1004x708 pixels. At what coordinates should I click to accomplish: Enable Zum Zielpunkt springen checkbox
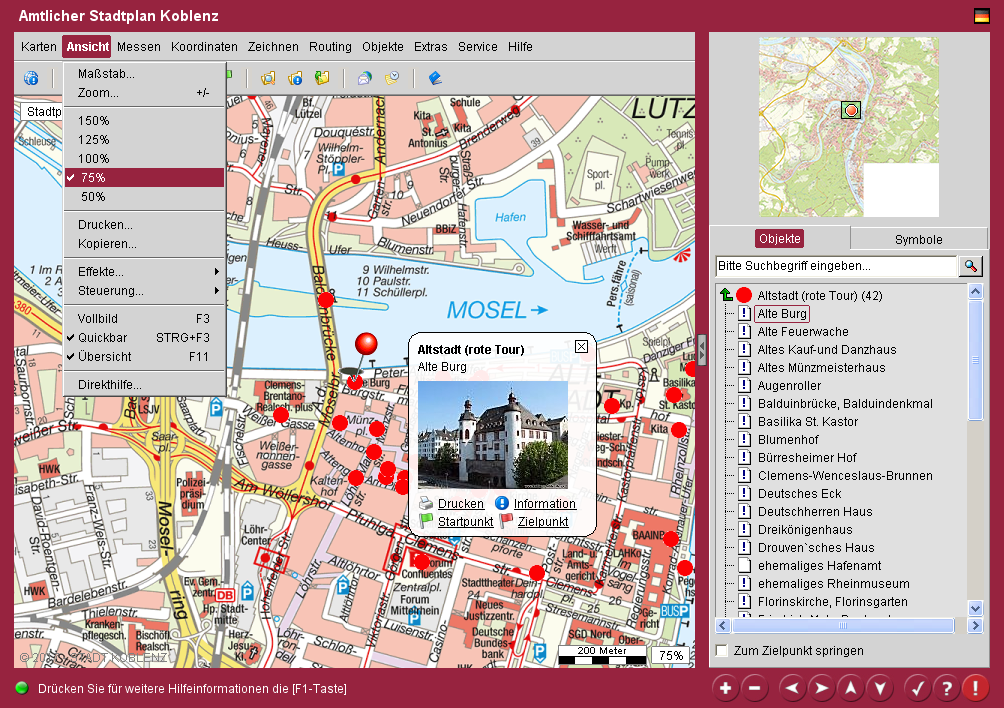point(722,651)
